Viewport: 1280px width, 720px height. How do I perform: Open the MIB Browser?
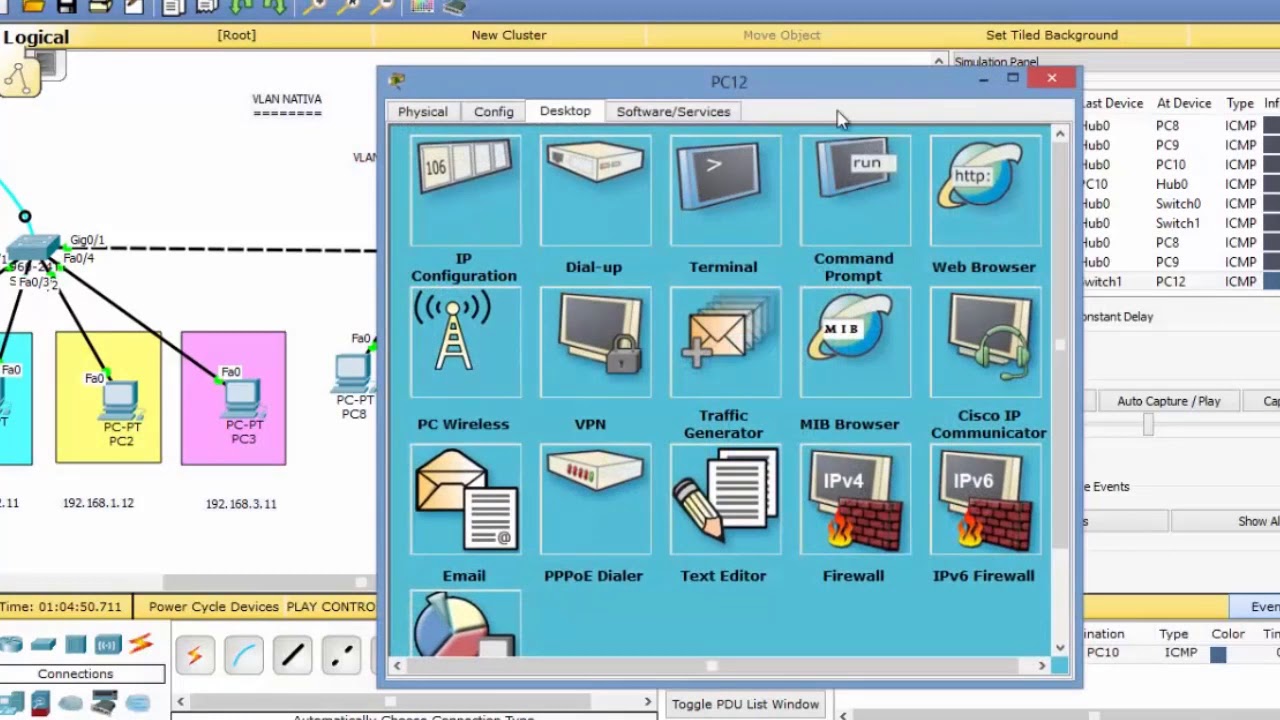point(855,343)
